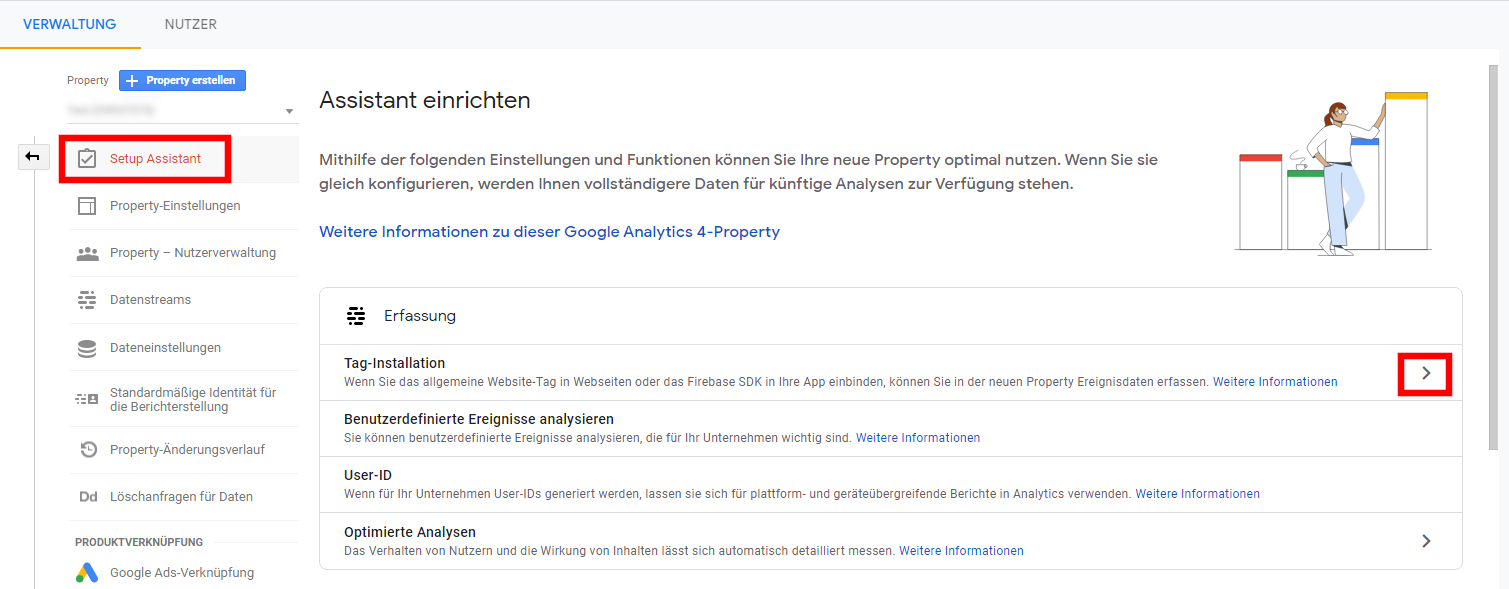1509x589 pixels.
Task: Switch to the NUTZER tab
Action: 191,24
